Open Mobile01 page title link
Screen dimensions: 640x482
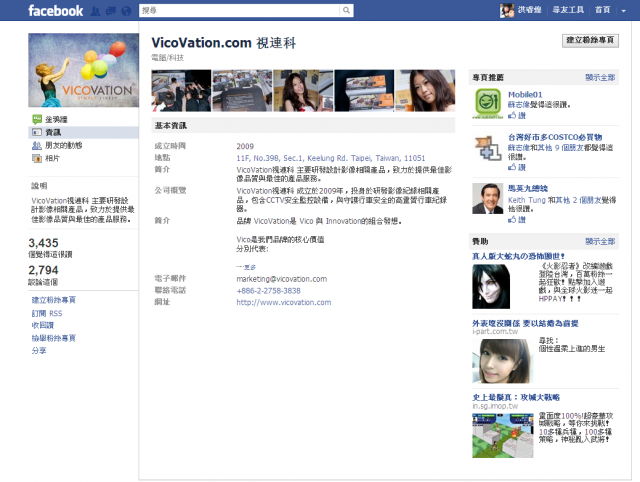525,94
